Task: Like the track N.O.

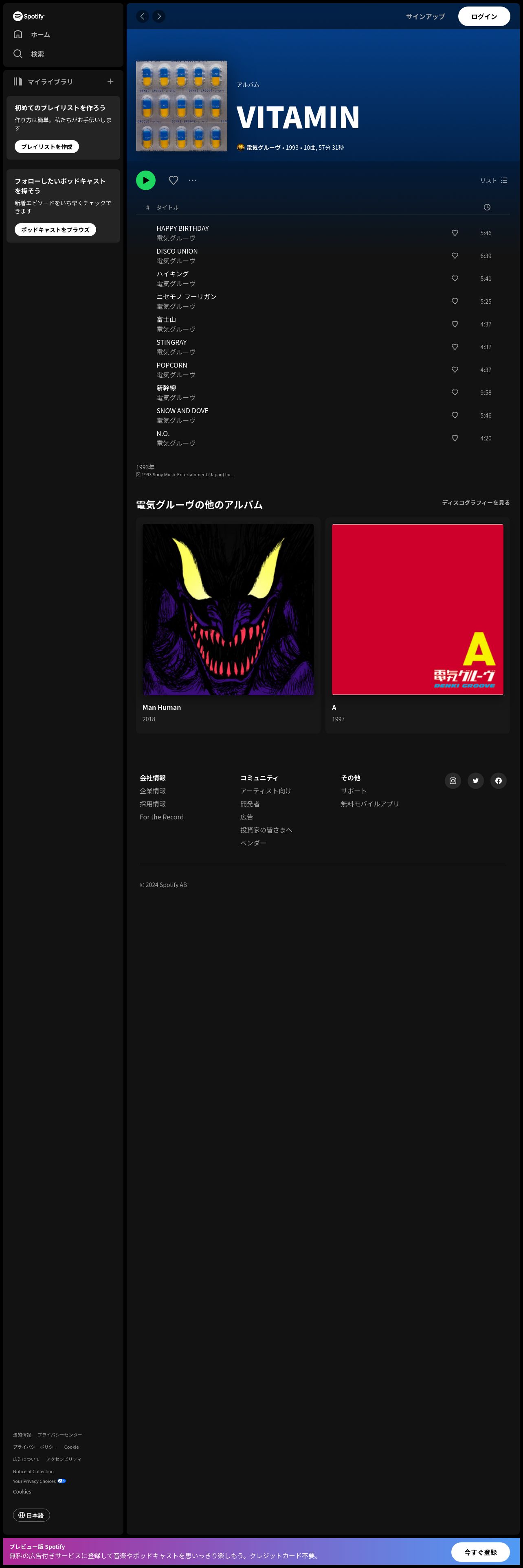Action: (x=455, y=438)
